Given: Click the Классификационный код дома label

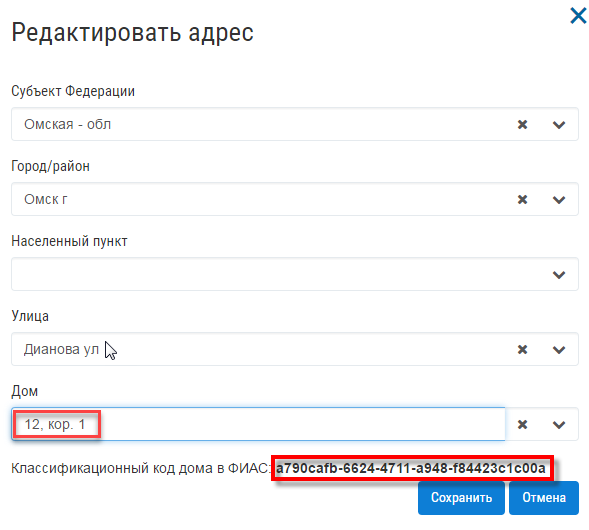Looking at the screenshot, I should 141,468.
